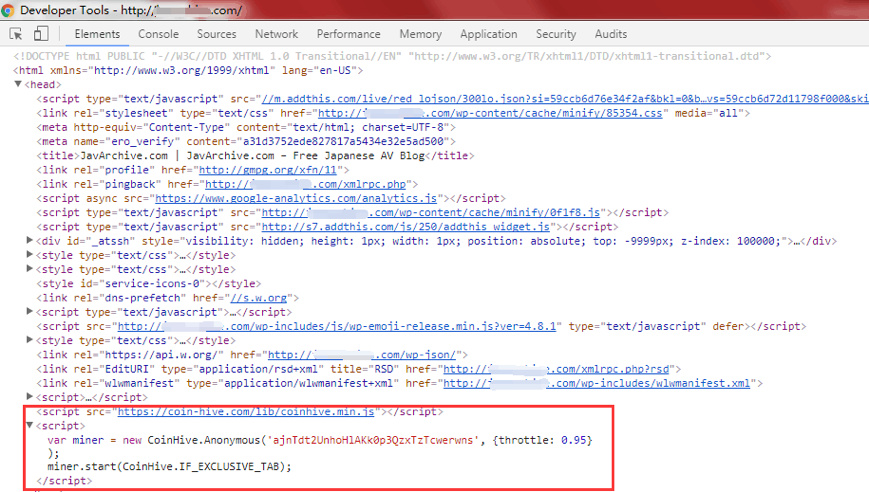Image resolution: width=869 pixels, height=492 pixels.
Task: Switch to the Elements tab
Action: tap(97, 34)
